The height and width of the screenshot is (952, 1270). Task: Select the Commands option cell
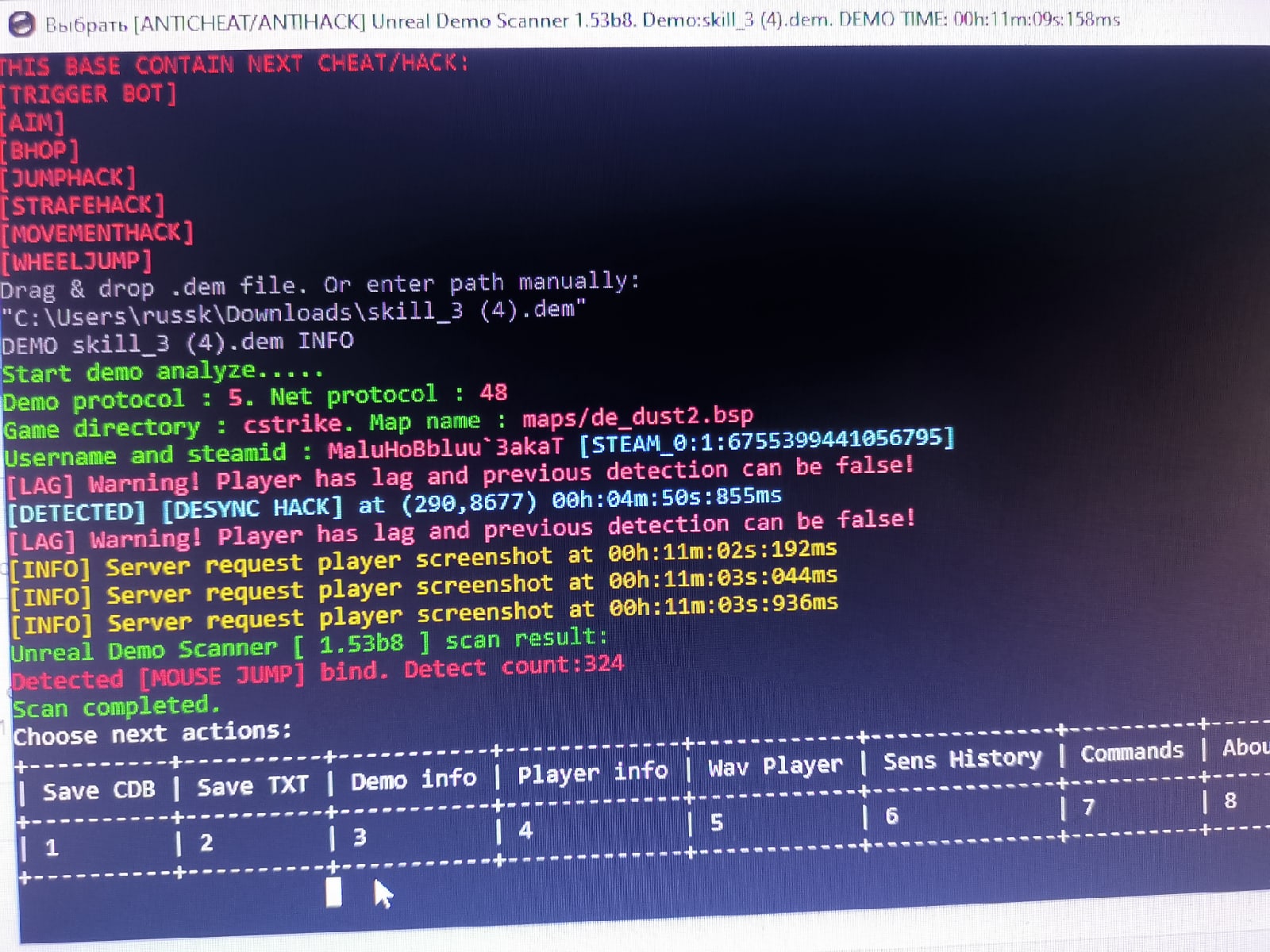click(x=1132, y=751)
